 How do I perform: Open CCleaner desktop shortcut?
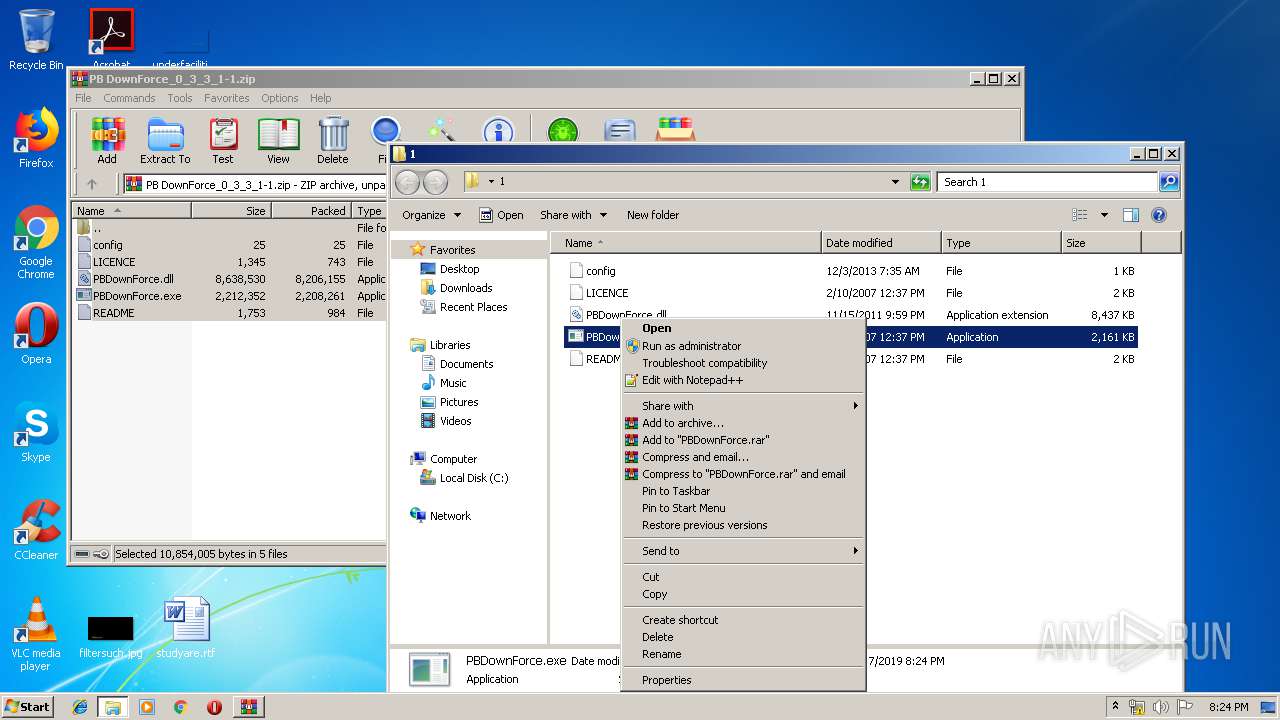36,530
